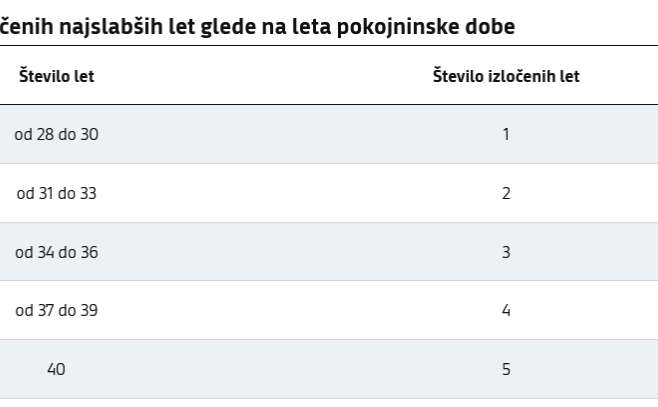
Task: Click value '5' in izločenih let column
Action: (x=506, y=369)
